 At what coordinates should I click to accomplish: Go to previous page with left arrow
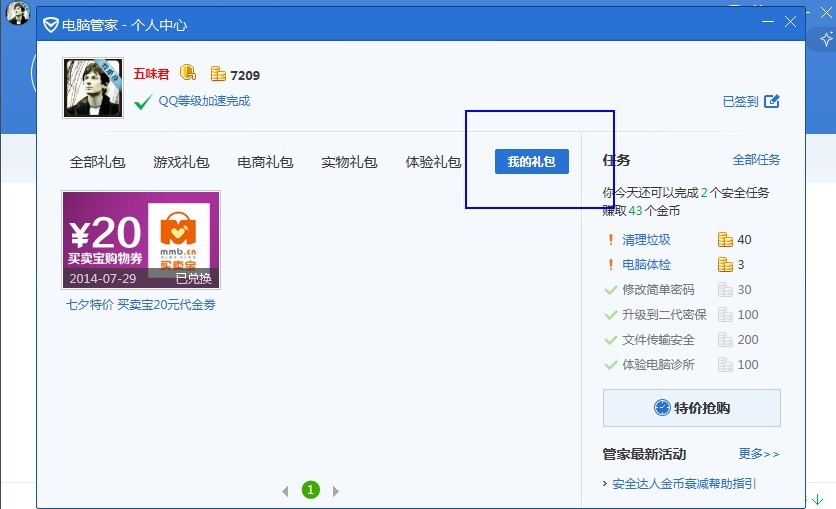285,491
